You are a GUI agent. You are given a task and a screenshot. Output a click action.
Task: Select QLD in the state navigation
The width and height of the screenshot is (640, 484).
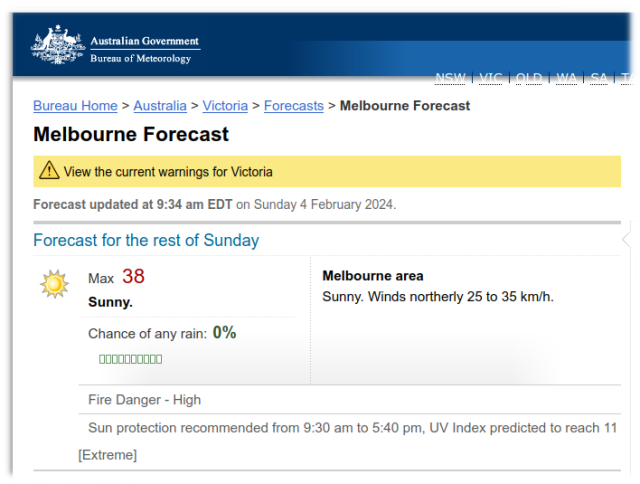[528, 78]
